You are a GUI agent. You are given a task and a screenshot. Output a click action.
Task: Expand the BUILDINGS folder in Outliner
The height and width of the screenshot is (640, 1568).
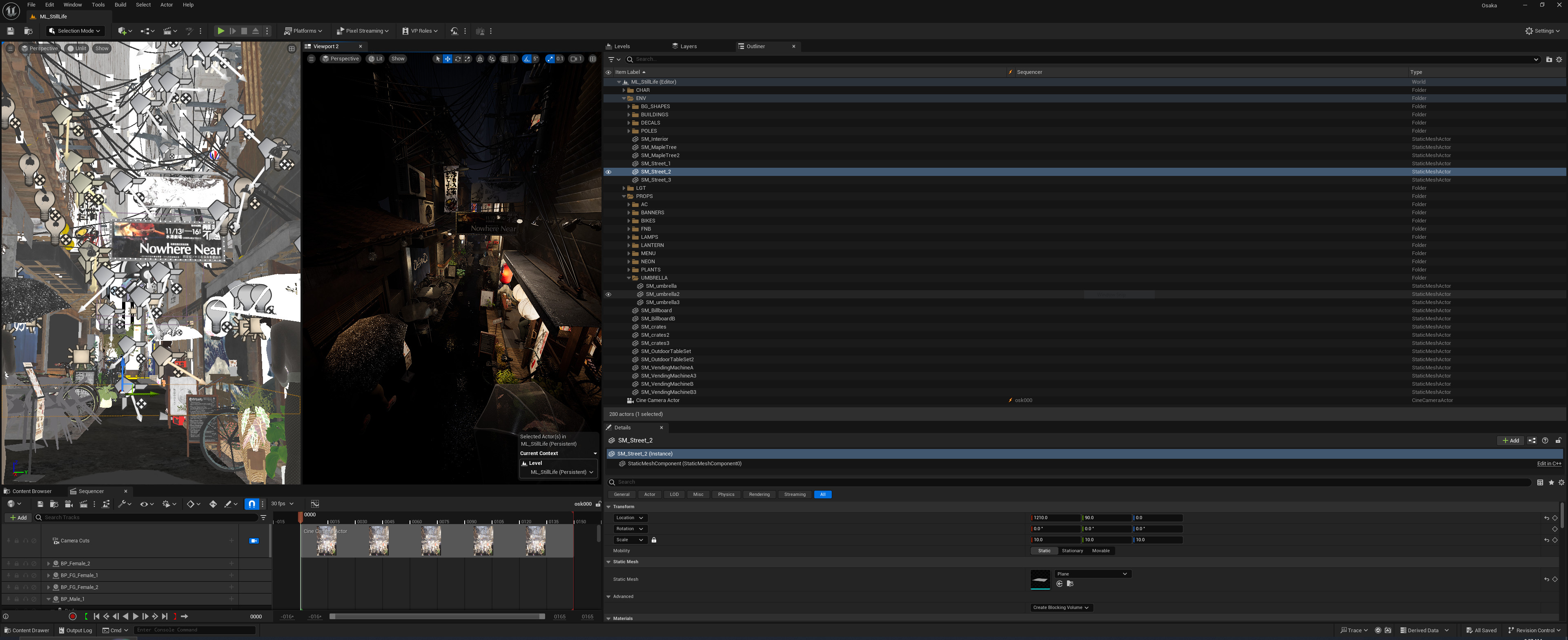(x=629, y=115)
